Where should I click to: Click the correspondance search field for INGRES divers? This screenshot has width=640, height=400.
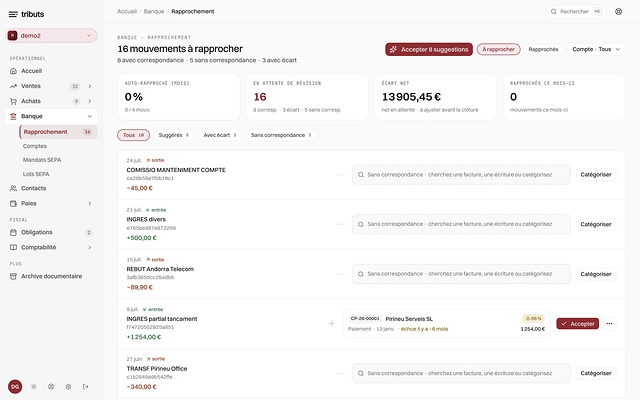tap(461, 224)
